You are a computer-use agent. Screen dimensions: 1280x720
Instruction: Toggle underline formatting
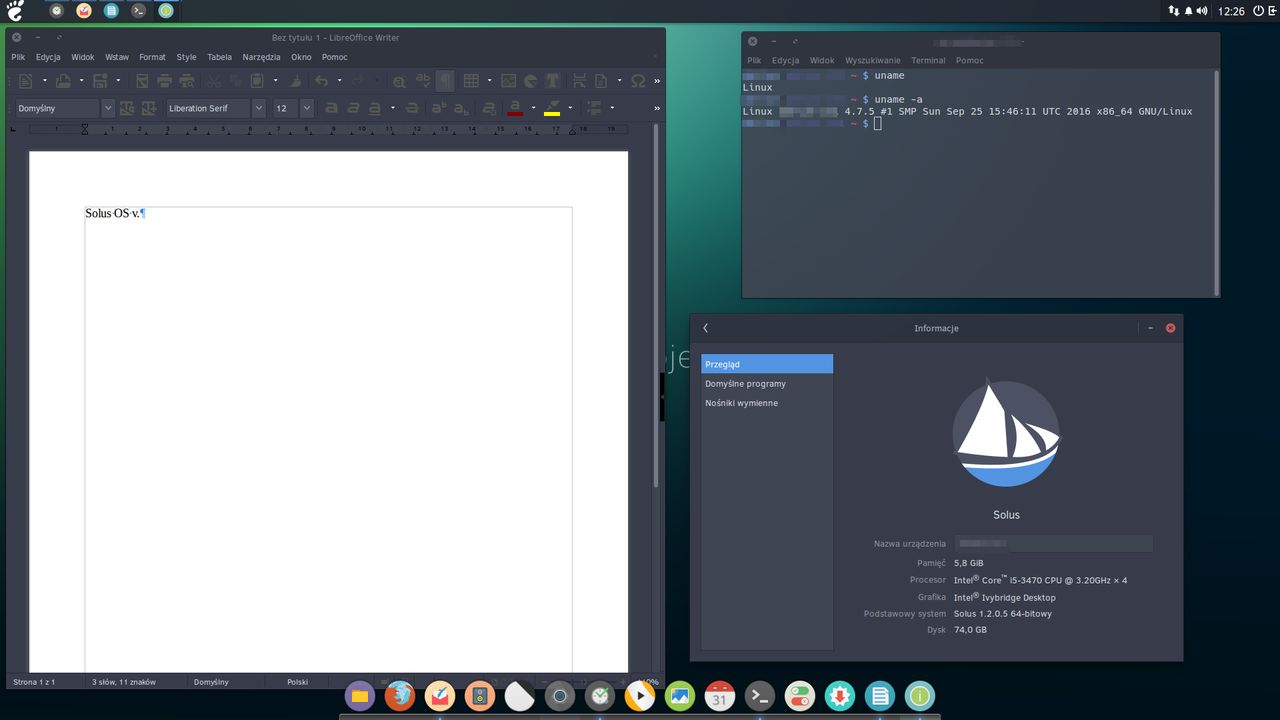375,108
